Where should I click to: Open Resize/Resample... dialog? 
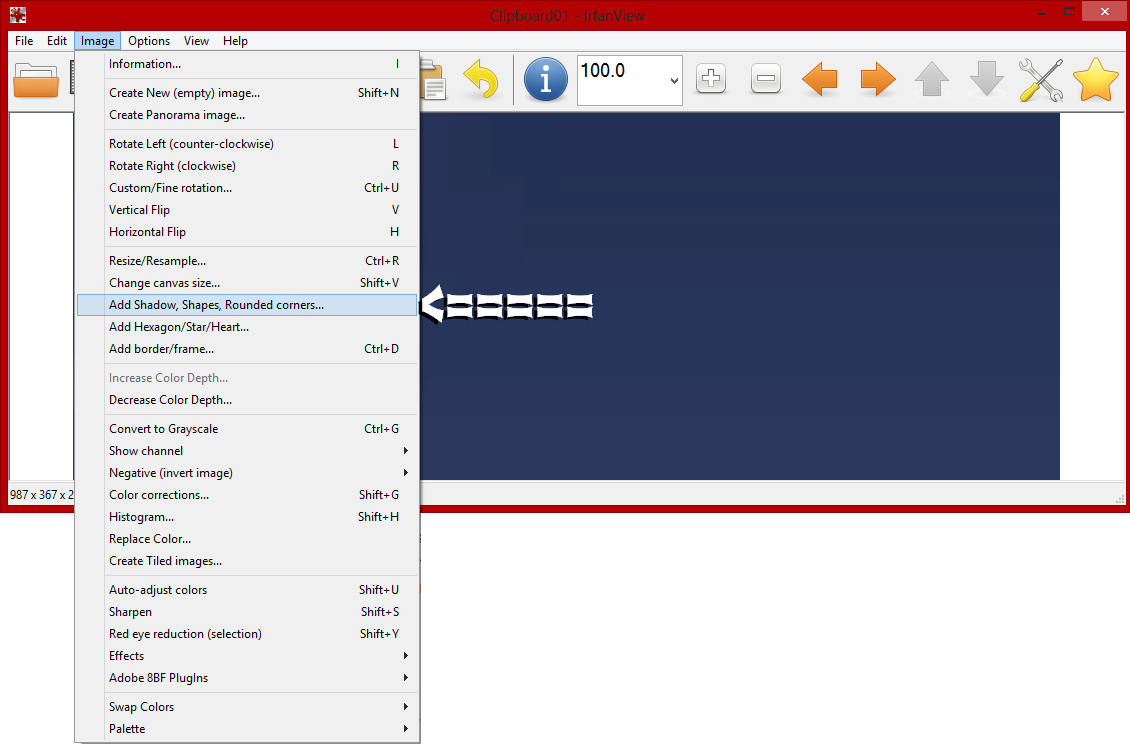click(x=247, y=261)
